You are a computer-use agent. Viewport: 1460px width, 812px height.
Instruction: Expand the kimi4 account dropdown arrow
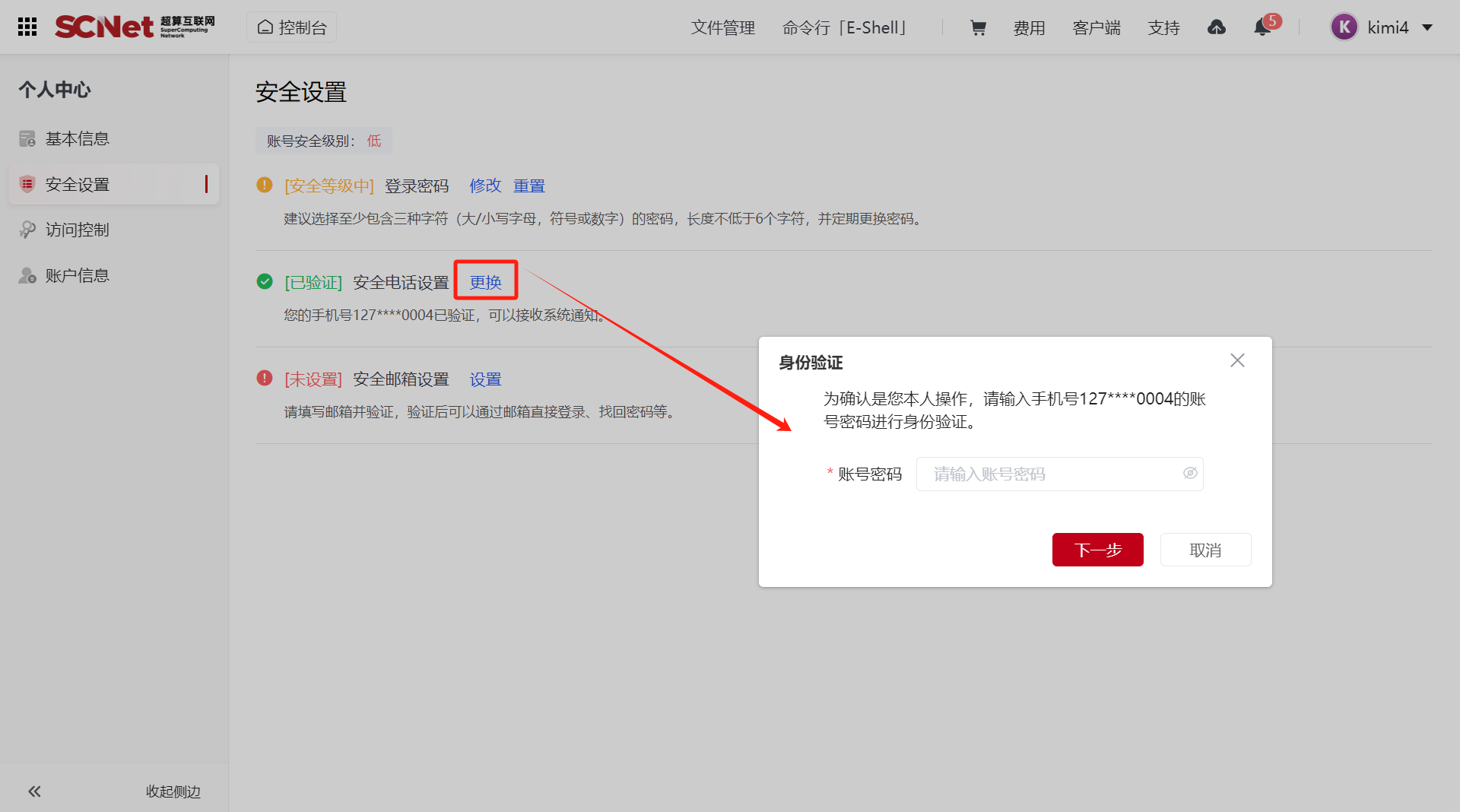click(1427, 28)
